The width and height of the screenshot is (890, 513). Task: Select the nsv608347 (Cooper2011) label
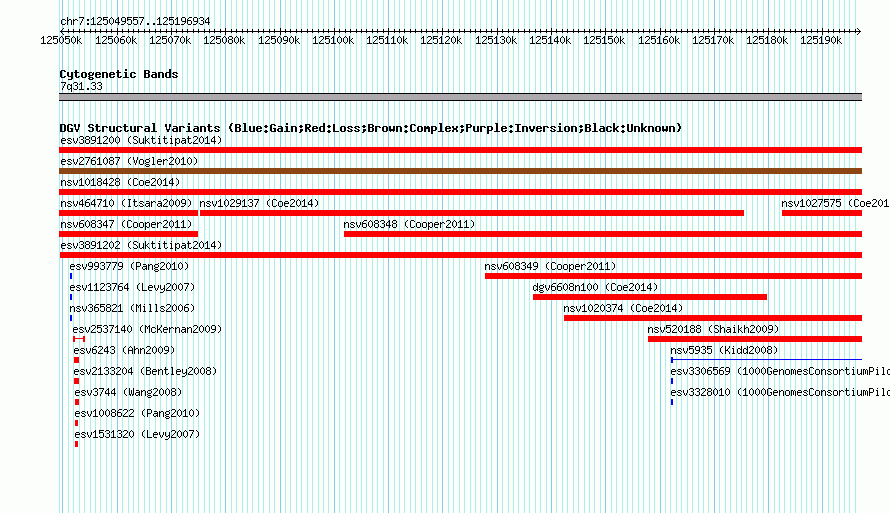pyautogui.click(x=126, y=224)
